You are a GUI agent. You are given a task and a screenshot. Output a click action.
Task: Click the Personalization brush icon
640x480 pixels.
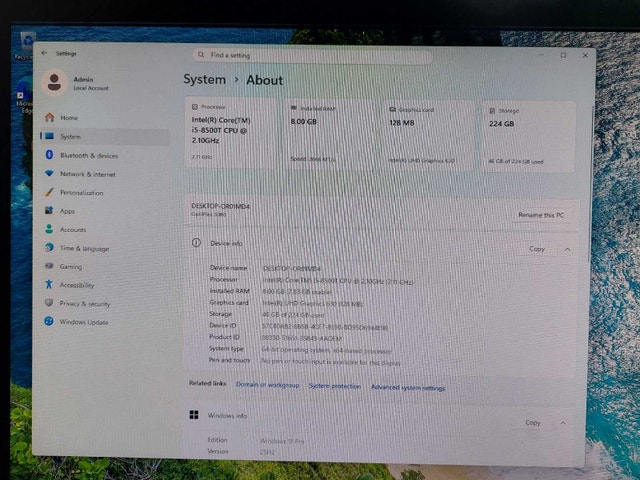coord(49,192)
